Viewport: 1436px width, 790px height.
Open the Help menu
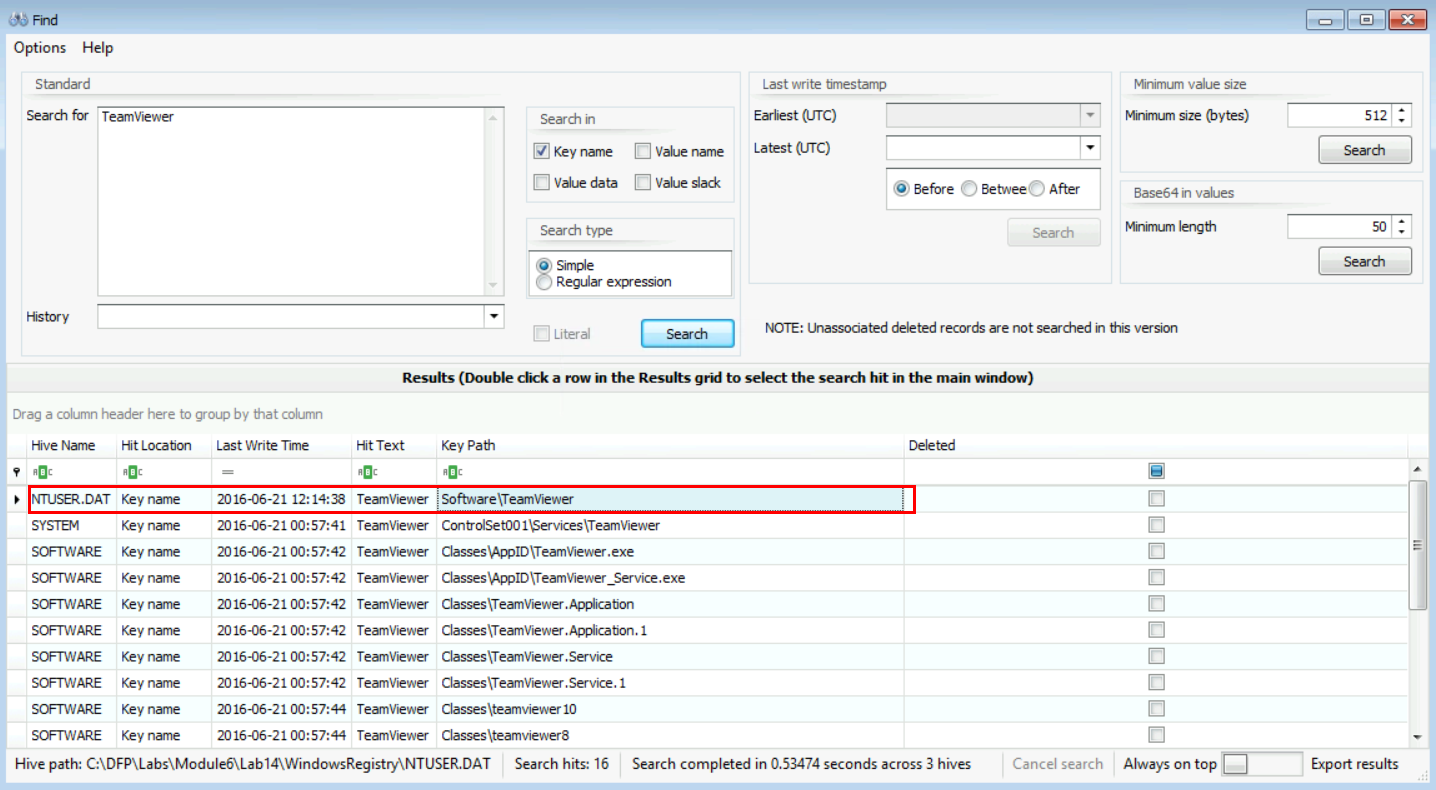coord(98,48)
